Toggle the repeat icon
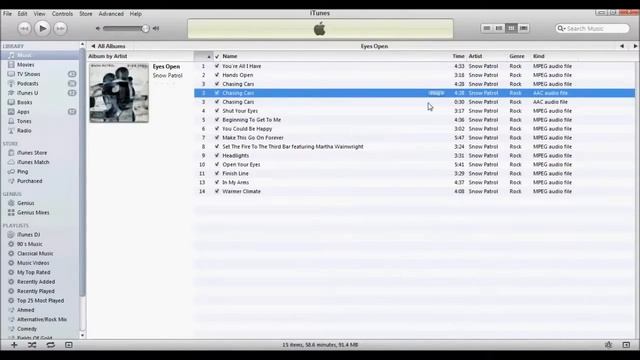Image resolution: width=640 pixels, height=360 pixels. (x=51, y=345)
